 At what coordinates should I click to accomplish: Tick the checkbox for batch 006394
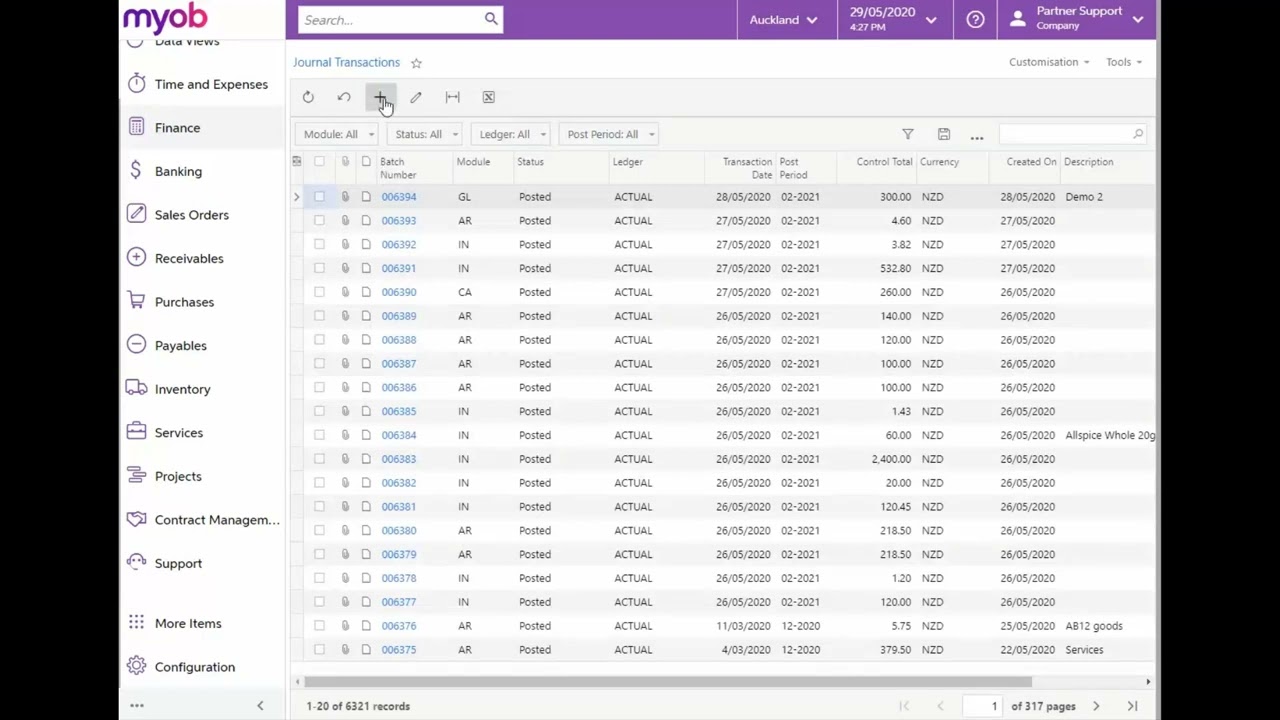pyautogui.click(x=319, y=197)
